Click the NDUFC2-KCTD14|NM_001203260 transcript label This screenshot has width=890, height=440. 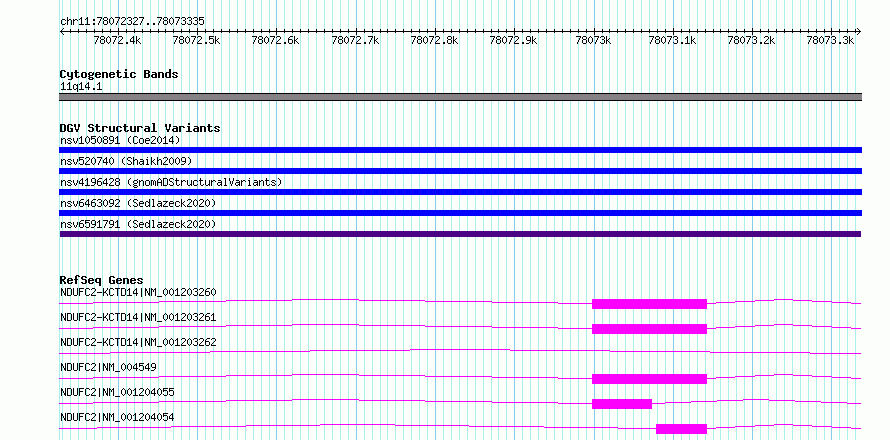point(138,292)
